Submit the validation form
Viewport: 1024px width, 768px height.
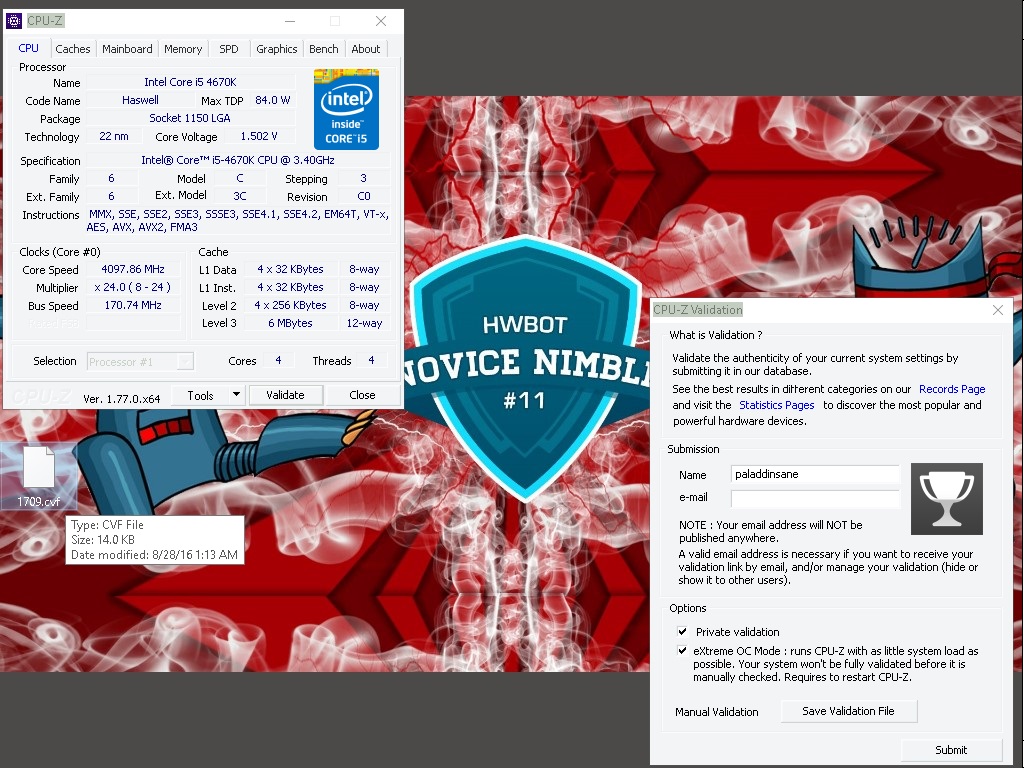point(951,750)
